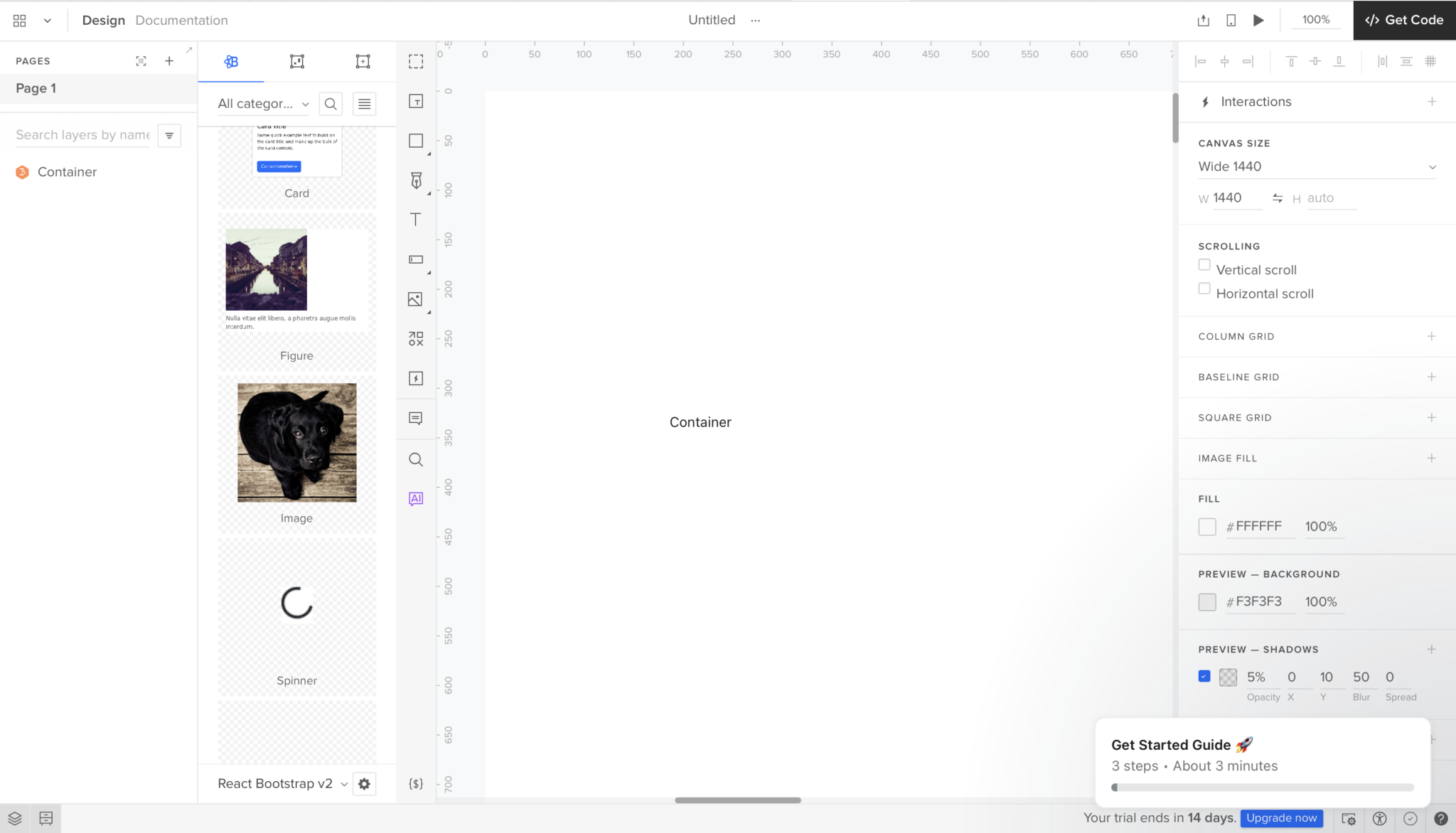
Task: Open the Design tab
Action: (104, 20)
